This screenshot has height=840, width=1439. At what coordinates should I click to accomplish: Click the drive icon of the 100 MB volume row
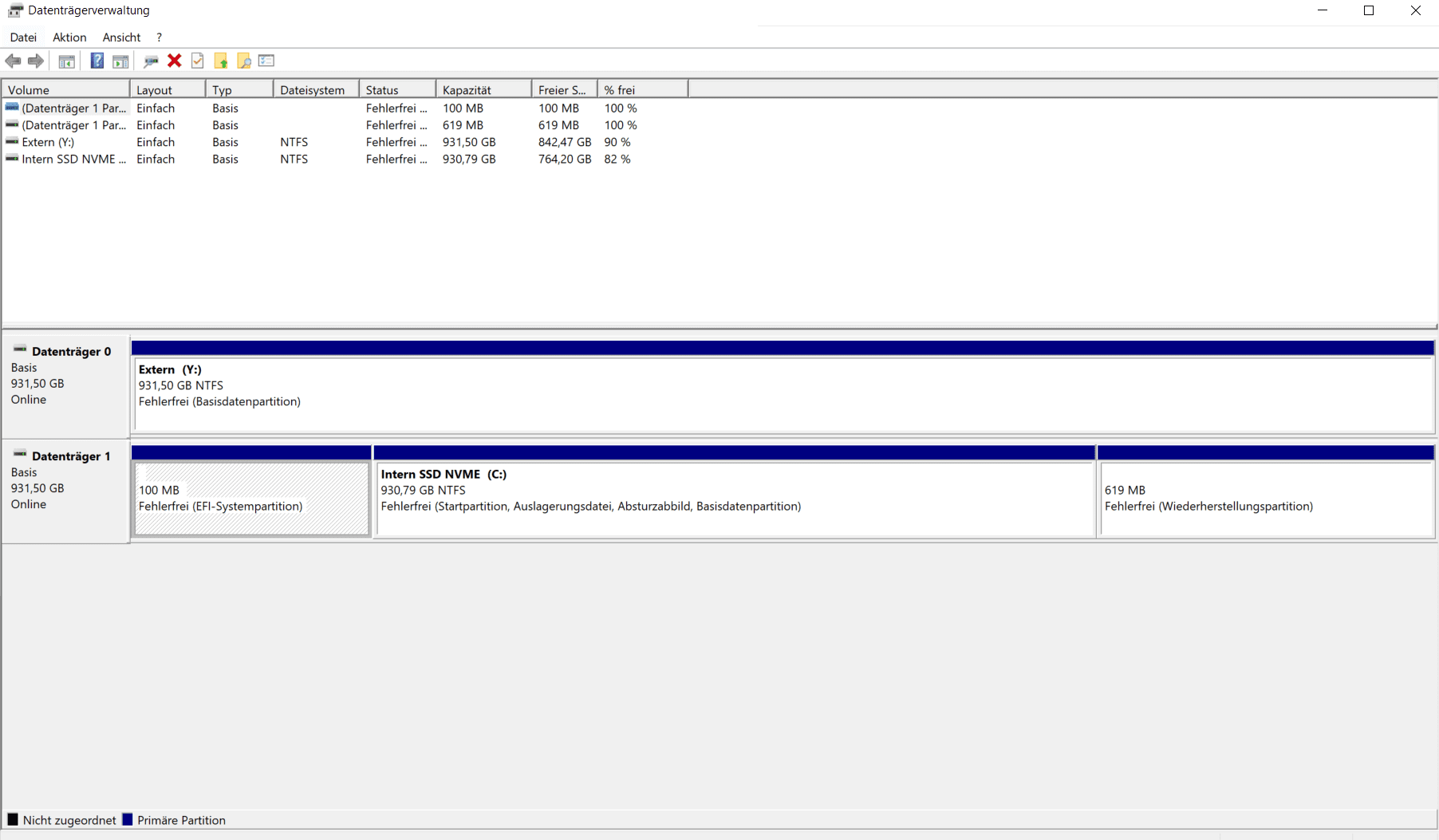(12, 107)
